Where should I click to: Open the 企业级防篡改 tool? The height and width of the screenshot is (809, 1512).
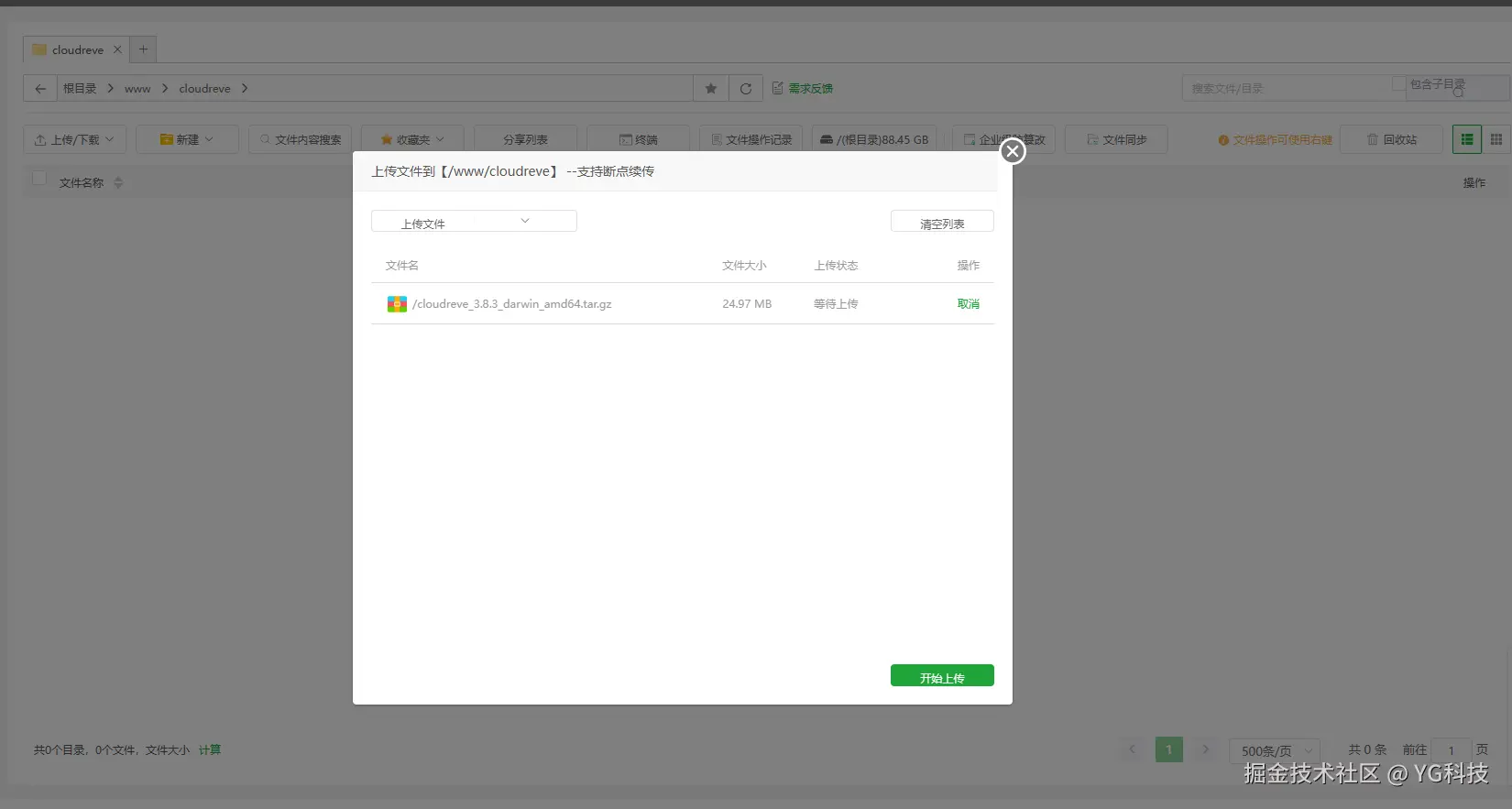pos(1004,139)
